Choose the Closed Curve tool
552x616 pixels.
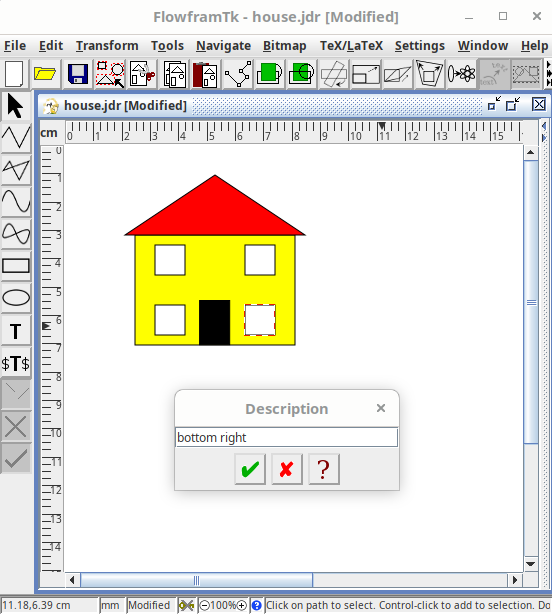16,234
